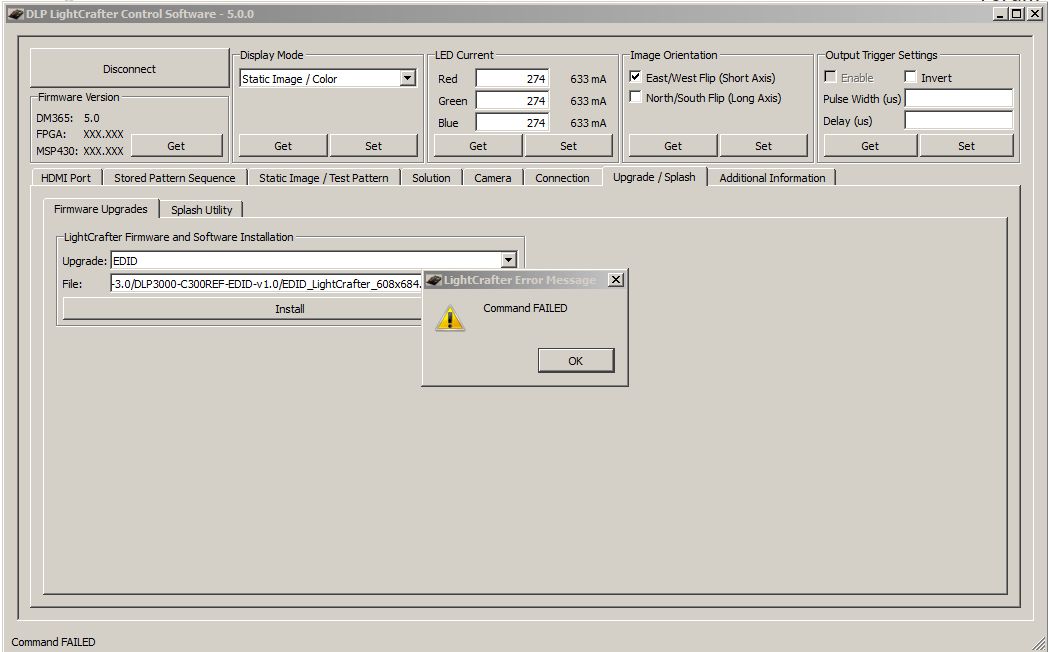This screenshot has height=652, width=1048.
Task: Click Set under LED Current
Action: (568, 146)
